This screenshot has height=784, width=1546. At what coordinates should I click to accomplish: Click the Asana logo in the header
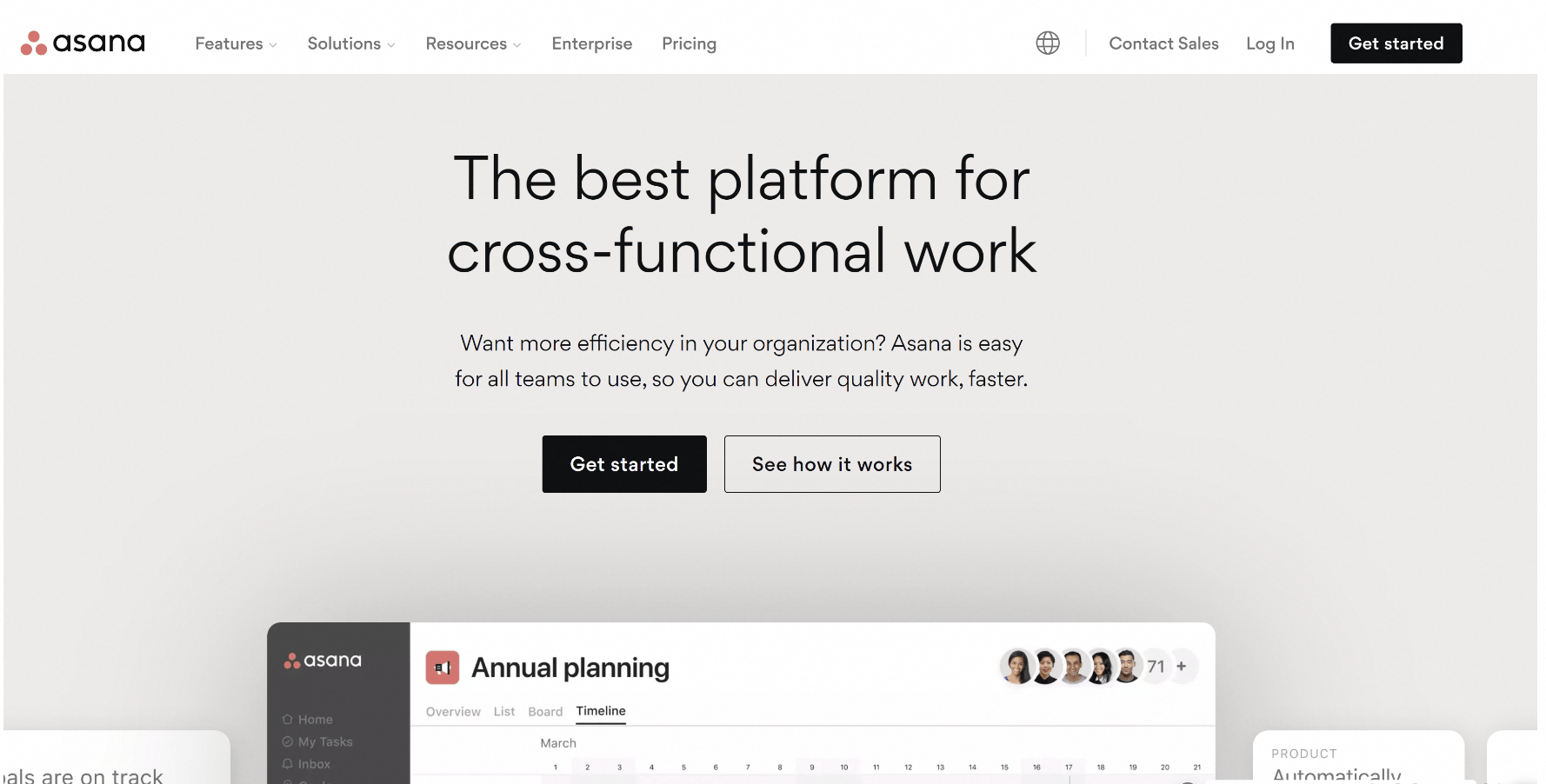[x=83, y=43]
